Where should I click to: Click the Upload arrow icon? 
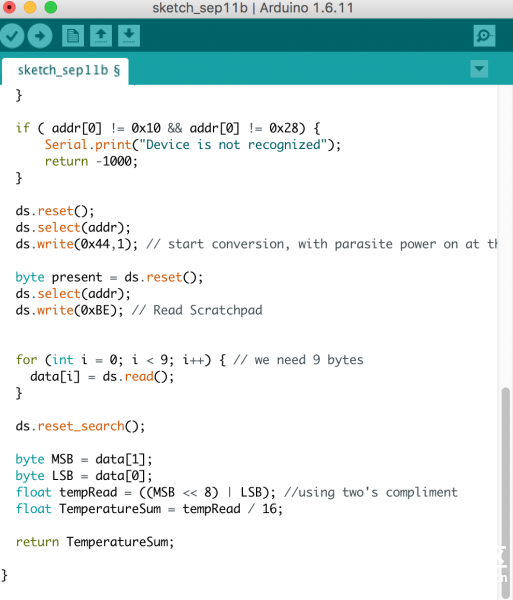40,36
